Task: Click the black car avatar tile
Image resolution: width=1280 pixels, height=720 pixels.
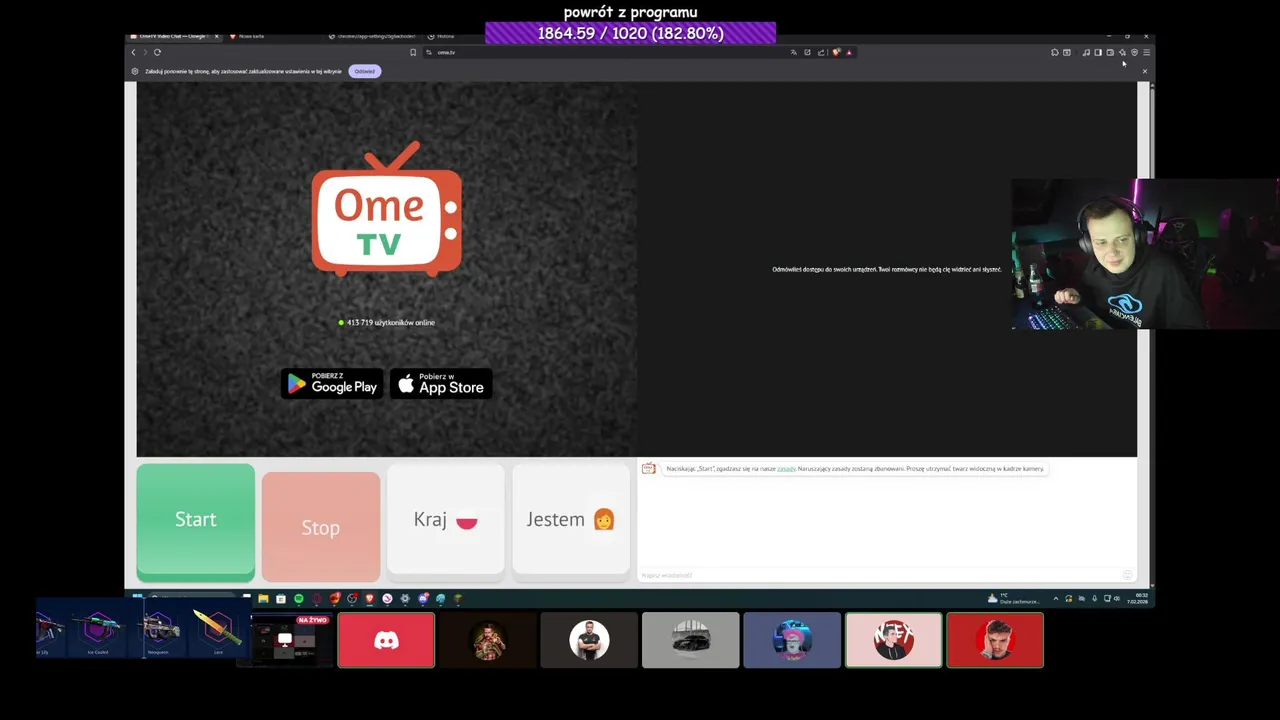Action: click(x=691, y=640)
